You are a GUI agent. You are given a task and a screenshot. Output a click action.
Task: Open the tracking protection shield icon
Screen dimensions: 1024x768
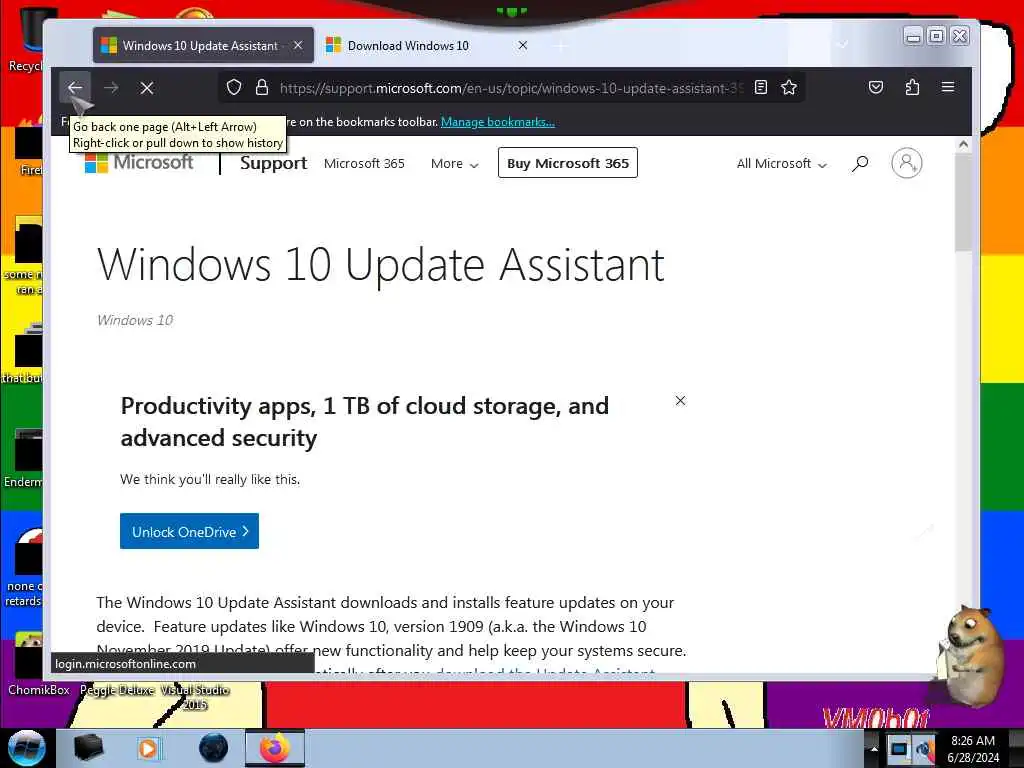click(234, 88)
